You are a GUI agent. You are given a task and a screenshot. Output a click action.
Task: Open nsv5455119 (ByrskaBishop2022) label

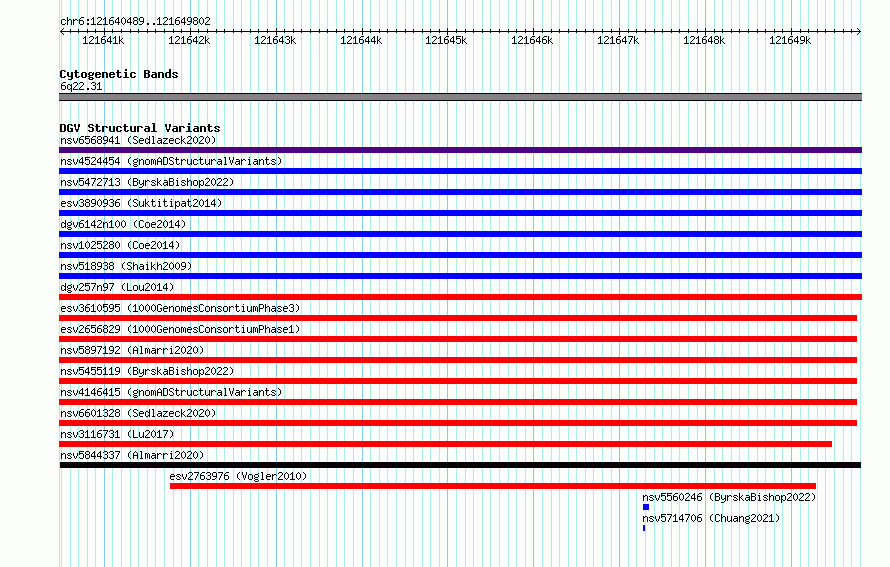(147, 371)
